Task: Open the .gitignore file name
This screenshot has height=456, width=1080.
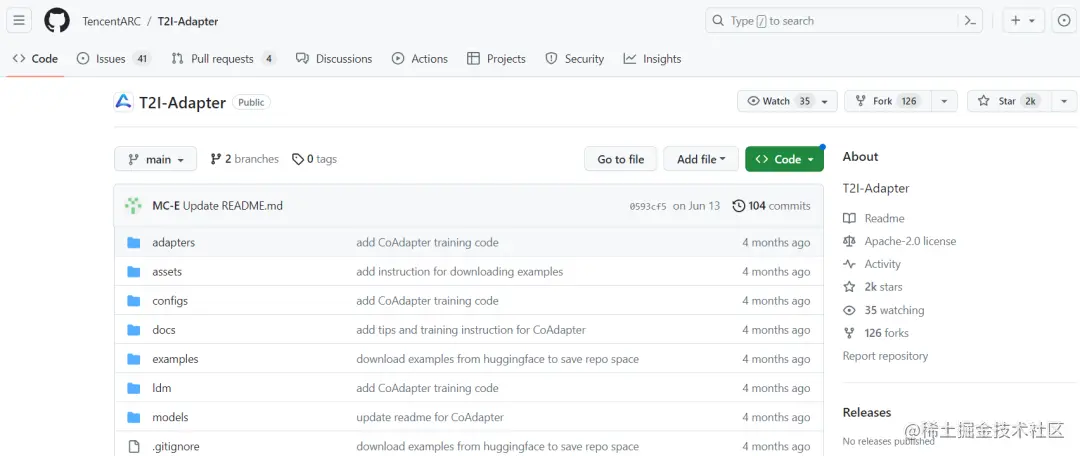Action: coord(176,446)
